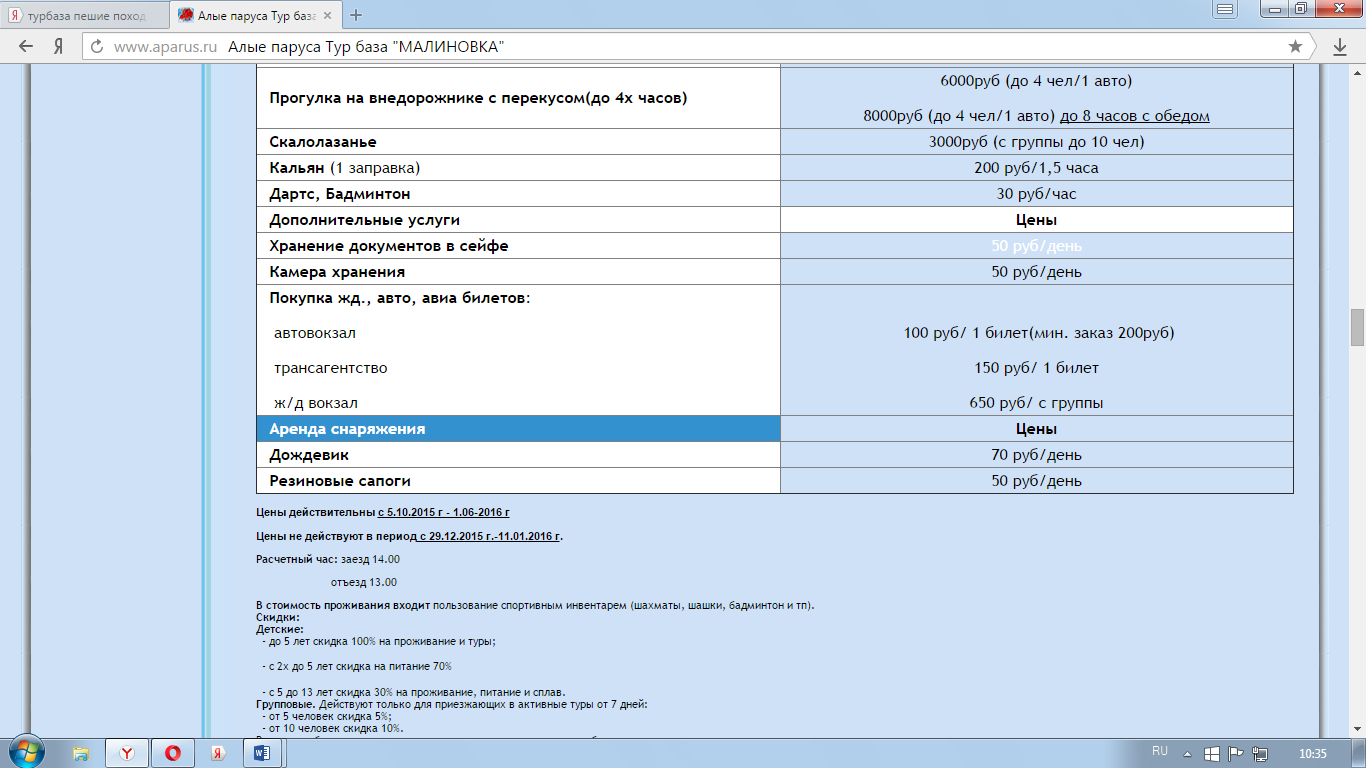Click the 'Дополнительные услуги' heading
Image resolution: width=1366 pixels, height=768 pixels.
coord(365,220)
